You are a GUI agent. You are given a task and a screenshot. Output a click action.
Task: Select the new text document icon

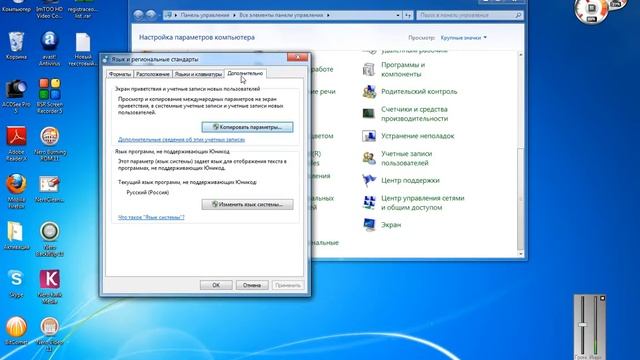tap(82, 49)
